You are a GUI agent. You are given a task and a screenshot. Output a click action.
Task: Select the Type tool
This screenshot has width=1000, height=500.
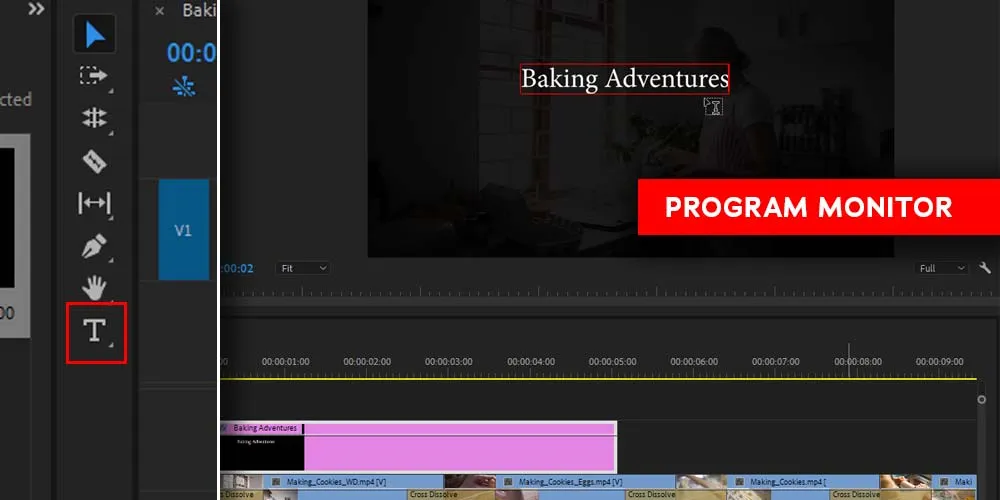pos(95,332)
